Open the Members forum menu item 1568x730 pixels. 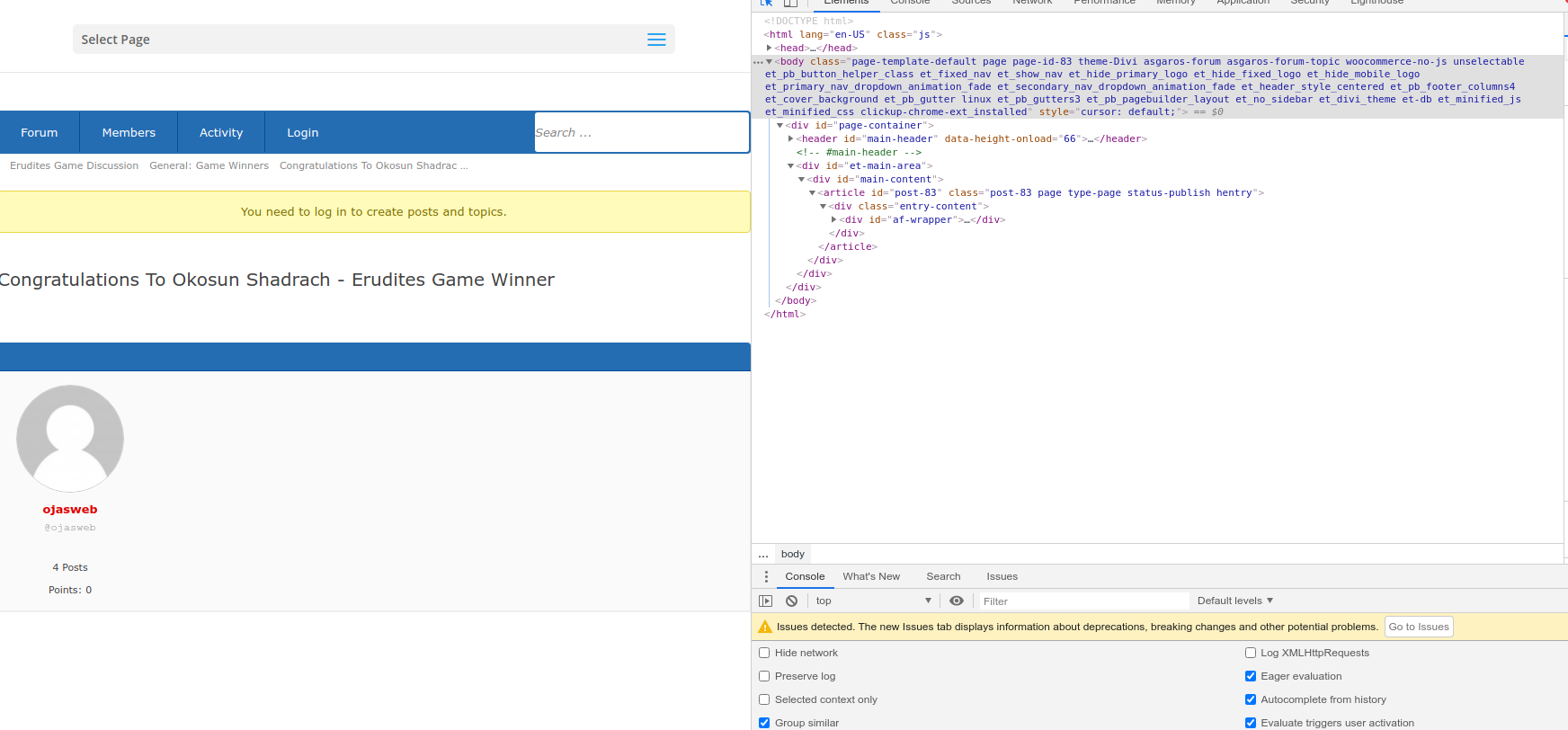(x=129, y=133)
